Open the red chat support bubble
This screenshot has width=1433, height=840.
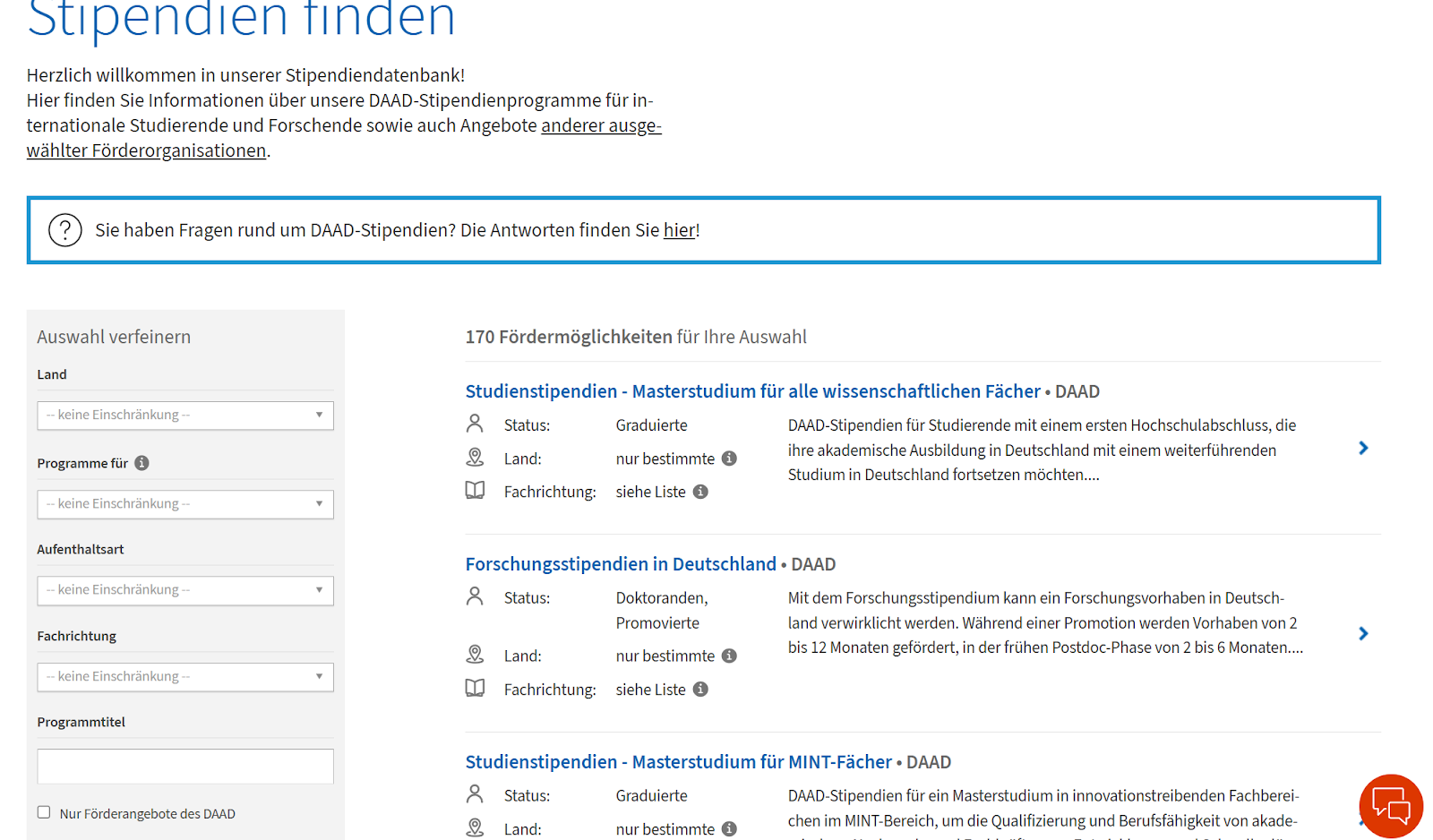(x=1390, y=806)
